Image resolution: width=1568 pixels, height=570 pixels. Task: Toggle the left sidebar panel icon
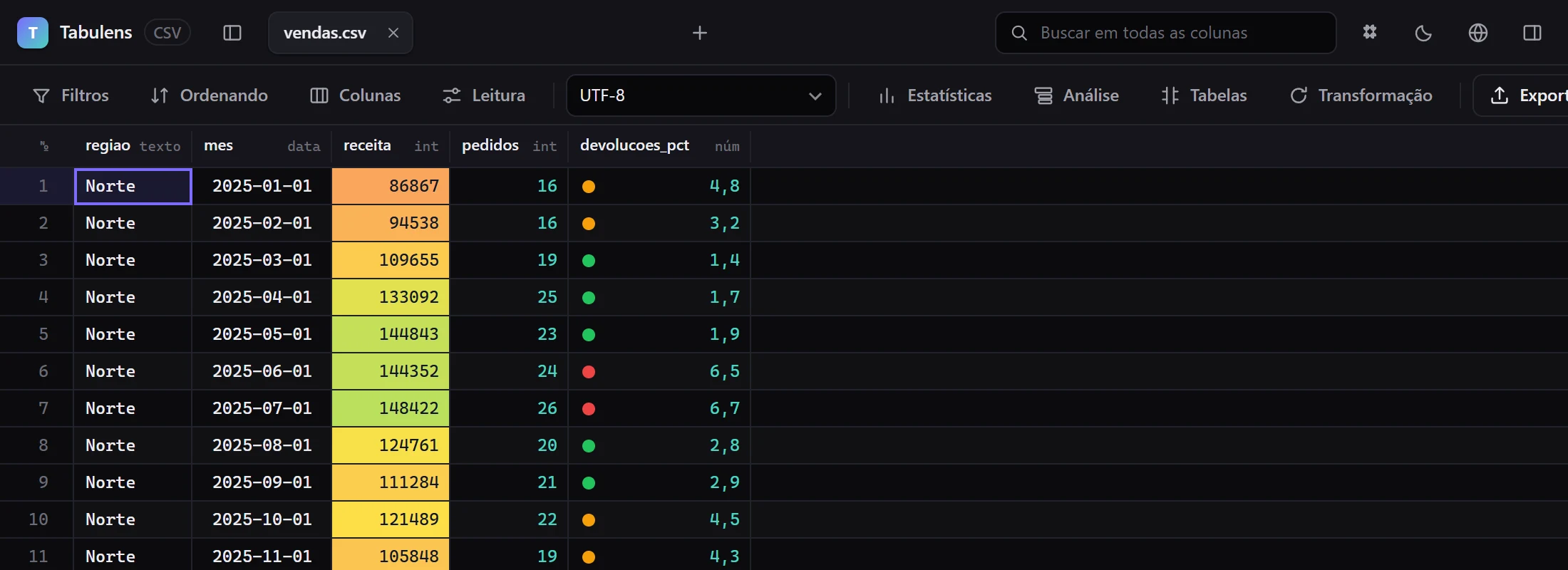pyautogui.click(x=232, y=33)
